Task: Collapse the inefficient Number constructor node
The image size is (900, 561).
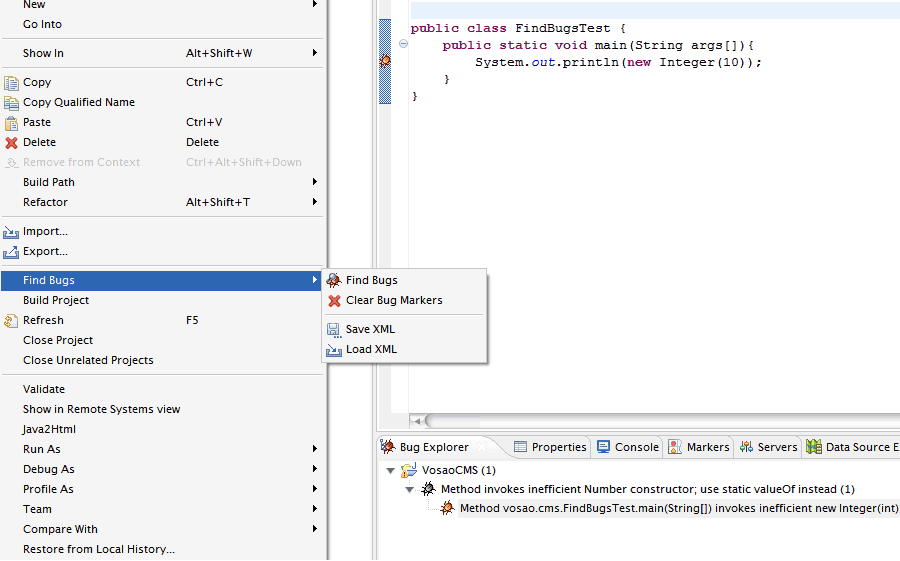Action: [x=410, y=490]
